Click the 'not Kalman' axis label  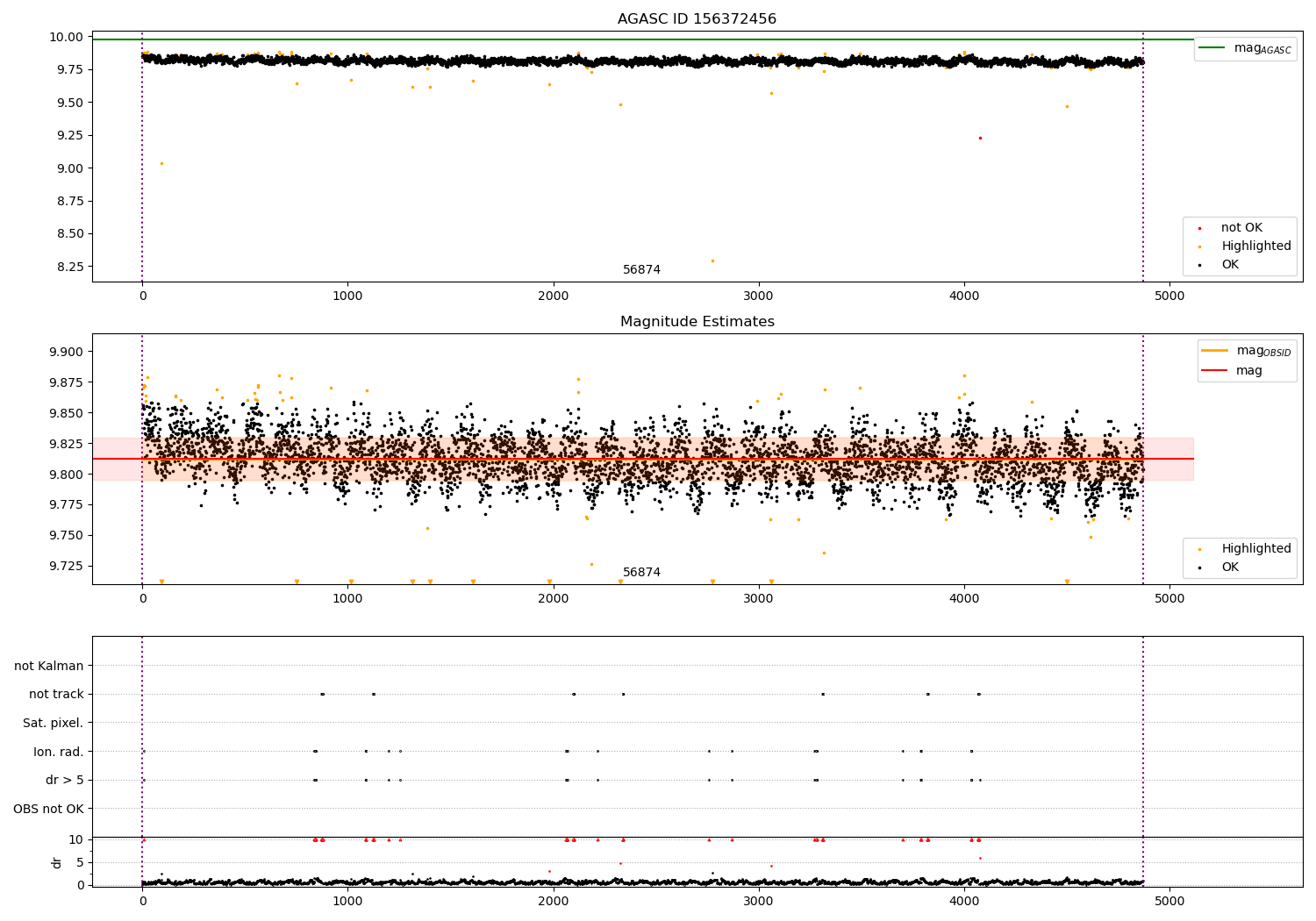[x=49, y=666]
